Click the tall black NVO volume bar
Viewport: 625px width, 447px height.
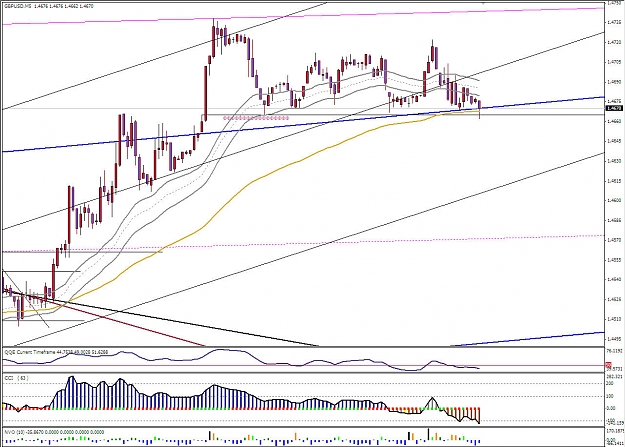click(428, 434)
